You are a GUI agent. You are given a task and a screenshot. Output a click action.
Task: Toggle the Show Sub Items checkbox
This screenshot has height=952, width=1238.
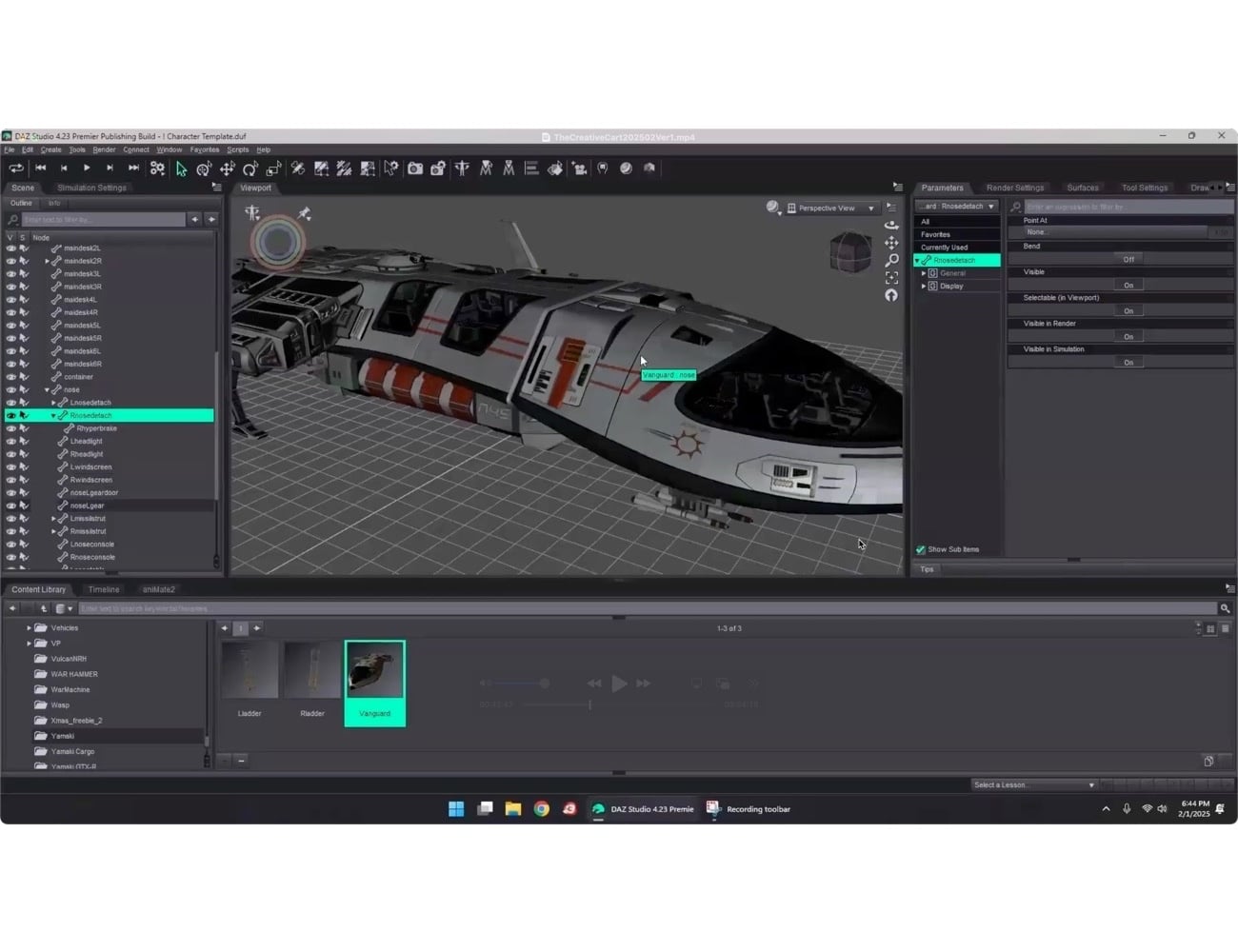click(921, 549)
